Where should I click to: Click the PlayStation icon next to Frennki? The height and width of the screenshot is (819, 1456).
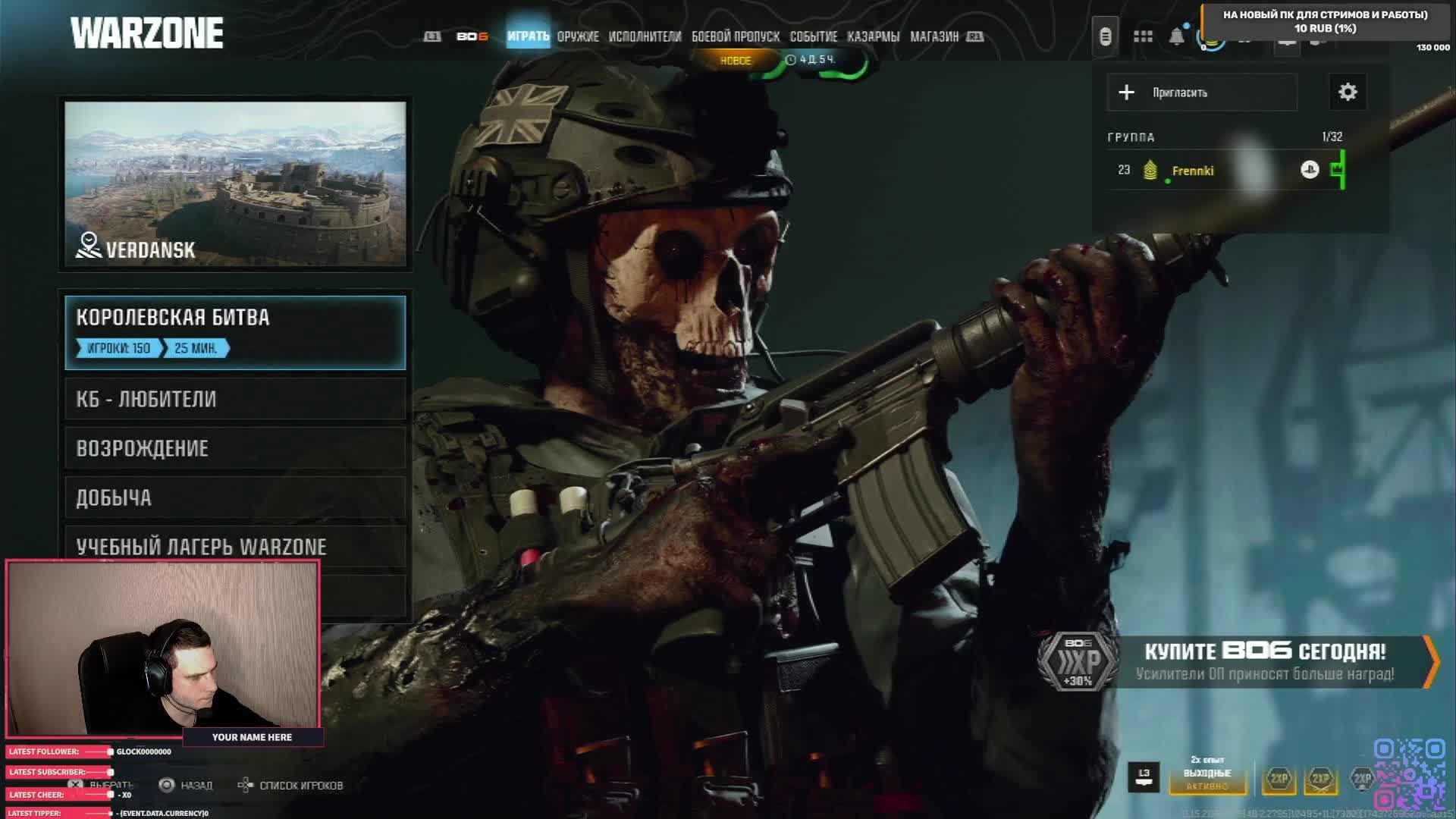(x=1310, y=170)
